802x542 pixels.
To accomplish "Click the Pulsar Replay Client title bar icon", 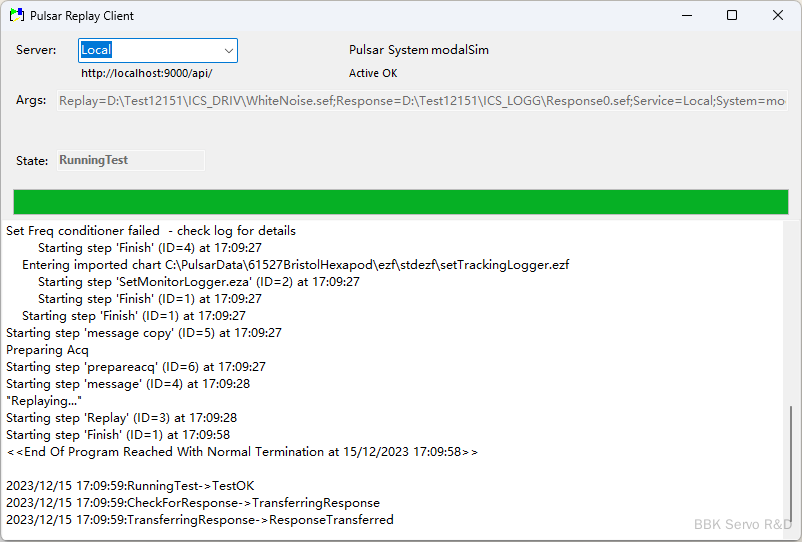I will click(16, 16).
